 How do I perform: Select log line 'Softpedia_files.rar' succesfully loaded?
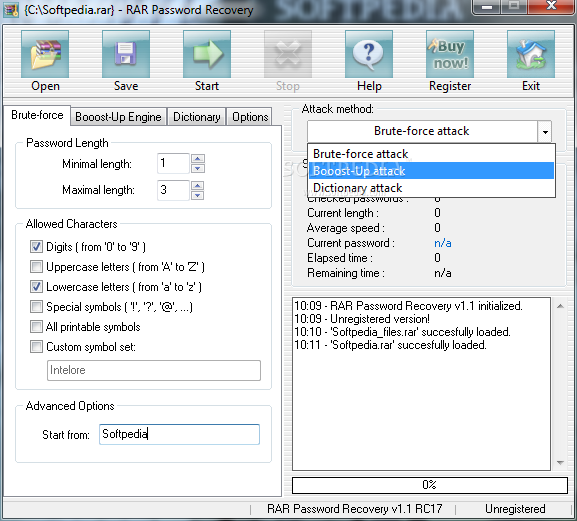pos(402,332)
